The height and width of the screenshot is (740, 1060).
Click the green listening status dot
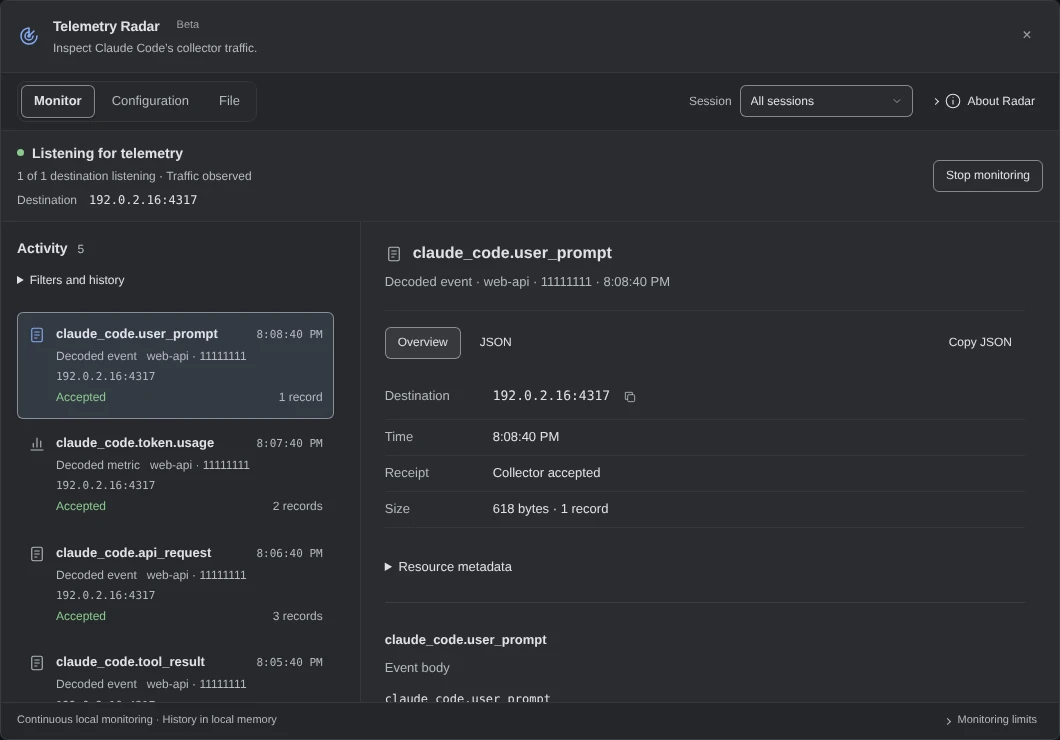click(x=20, y=153)
